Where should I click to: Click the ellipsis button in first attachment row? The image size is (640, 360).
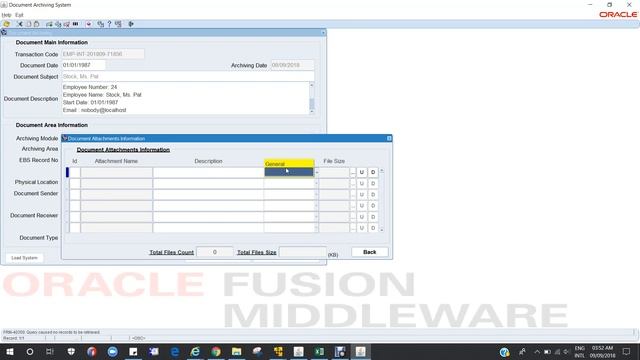[353, 172]
